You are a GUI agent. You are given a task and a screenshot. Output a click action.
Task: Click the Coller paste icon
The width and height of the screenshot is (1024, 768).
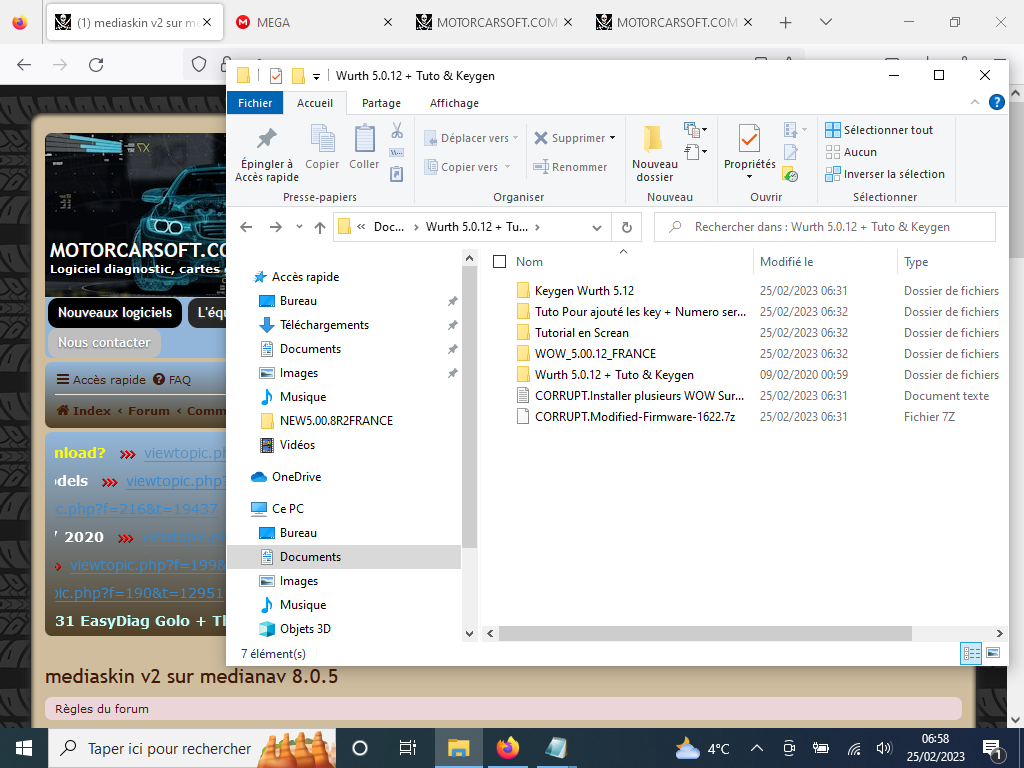point(364,139)
